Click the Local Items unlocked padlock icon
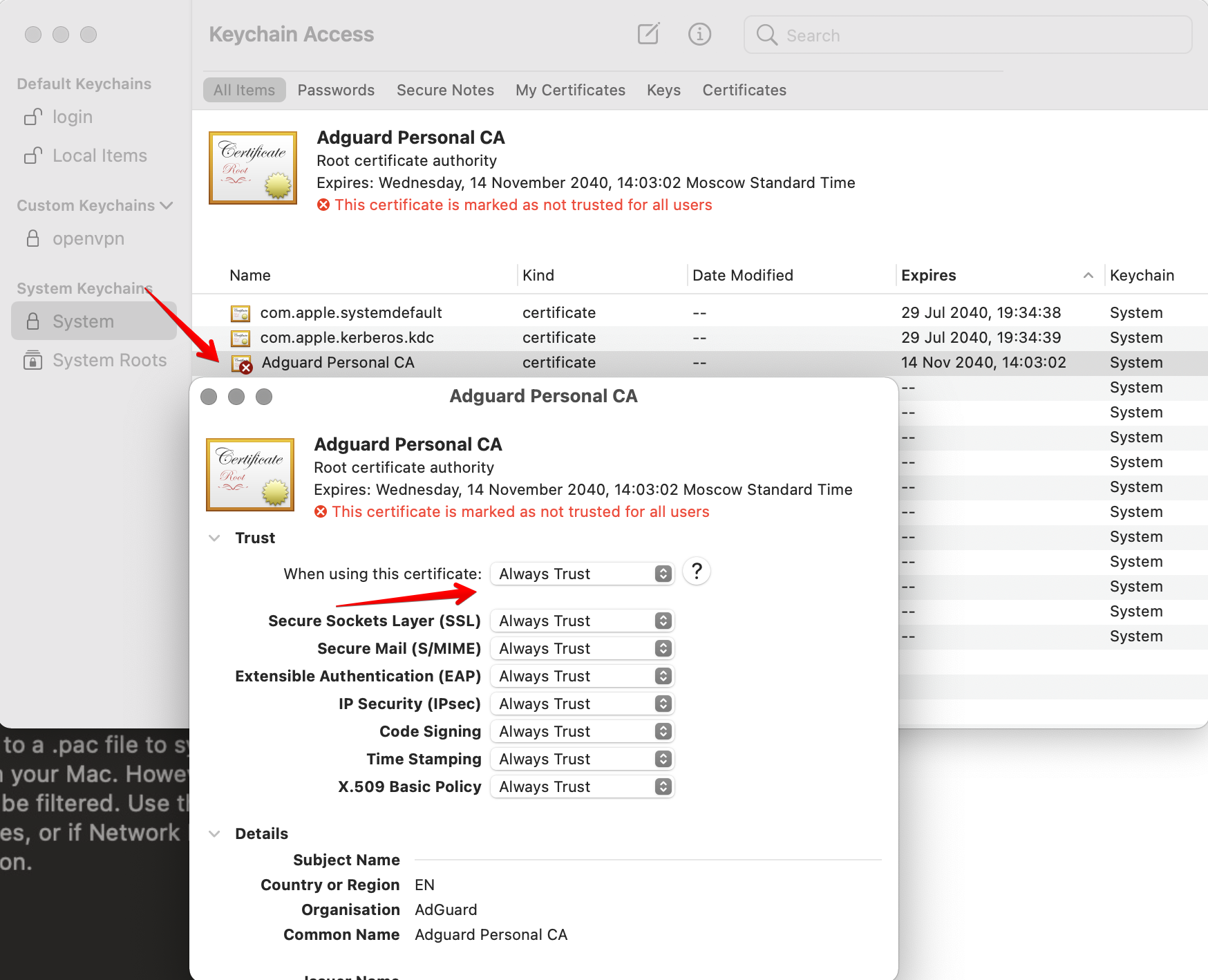Viewport: 1208px width, 980px height. (x=33, y=155)
